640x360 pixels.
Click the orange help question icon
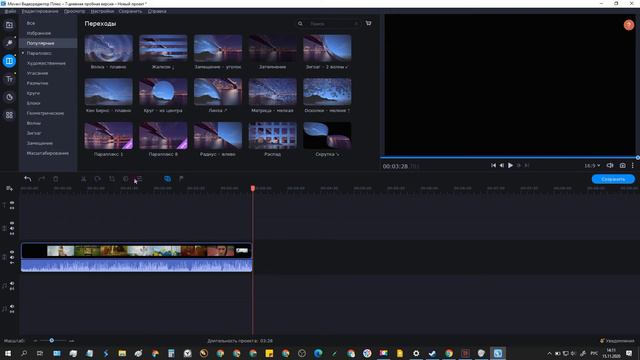click(629, 25)
